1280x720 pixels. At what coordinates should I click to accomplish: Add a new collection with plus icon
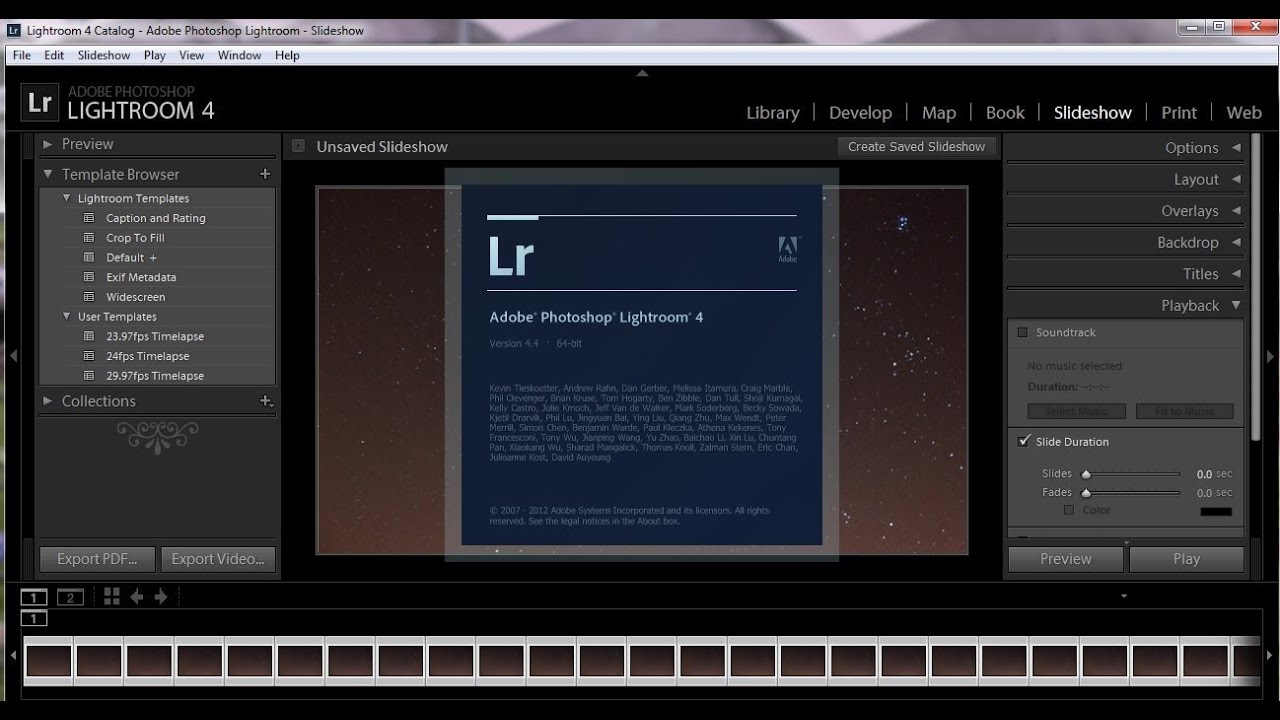tap(266, 401)
